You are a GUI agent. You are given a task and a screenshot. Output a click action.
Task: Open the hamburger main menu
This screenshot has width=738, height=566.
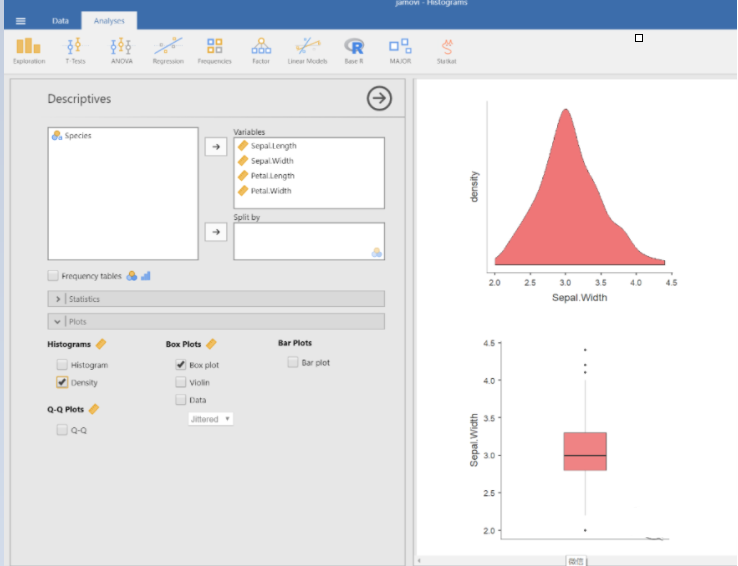point(21,21)
